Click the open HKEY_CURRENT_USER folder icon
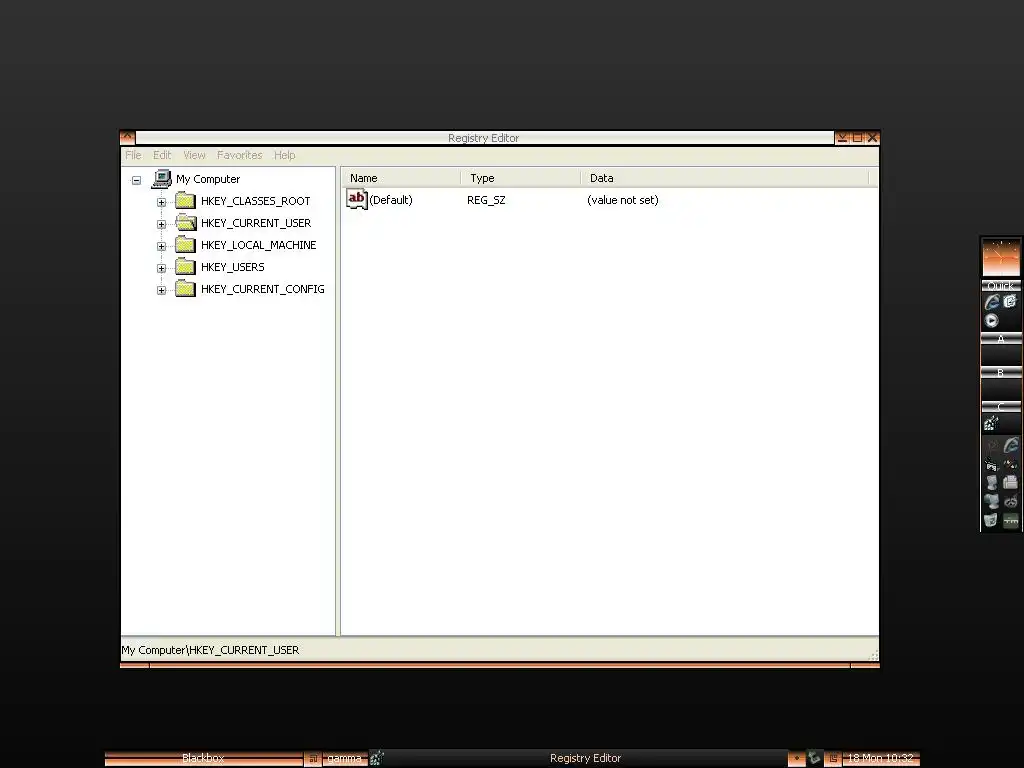The height and width of the screenshot is (768, 1024). tap(185, 223)
